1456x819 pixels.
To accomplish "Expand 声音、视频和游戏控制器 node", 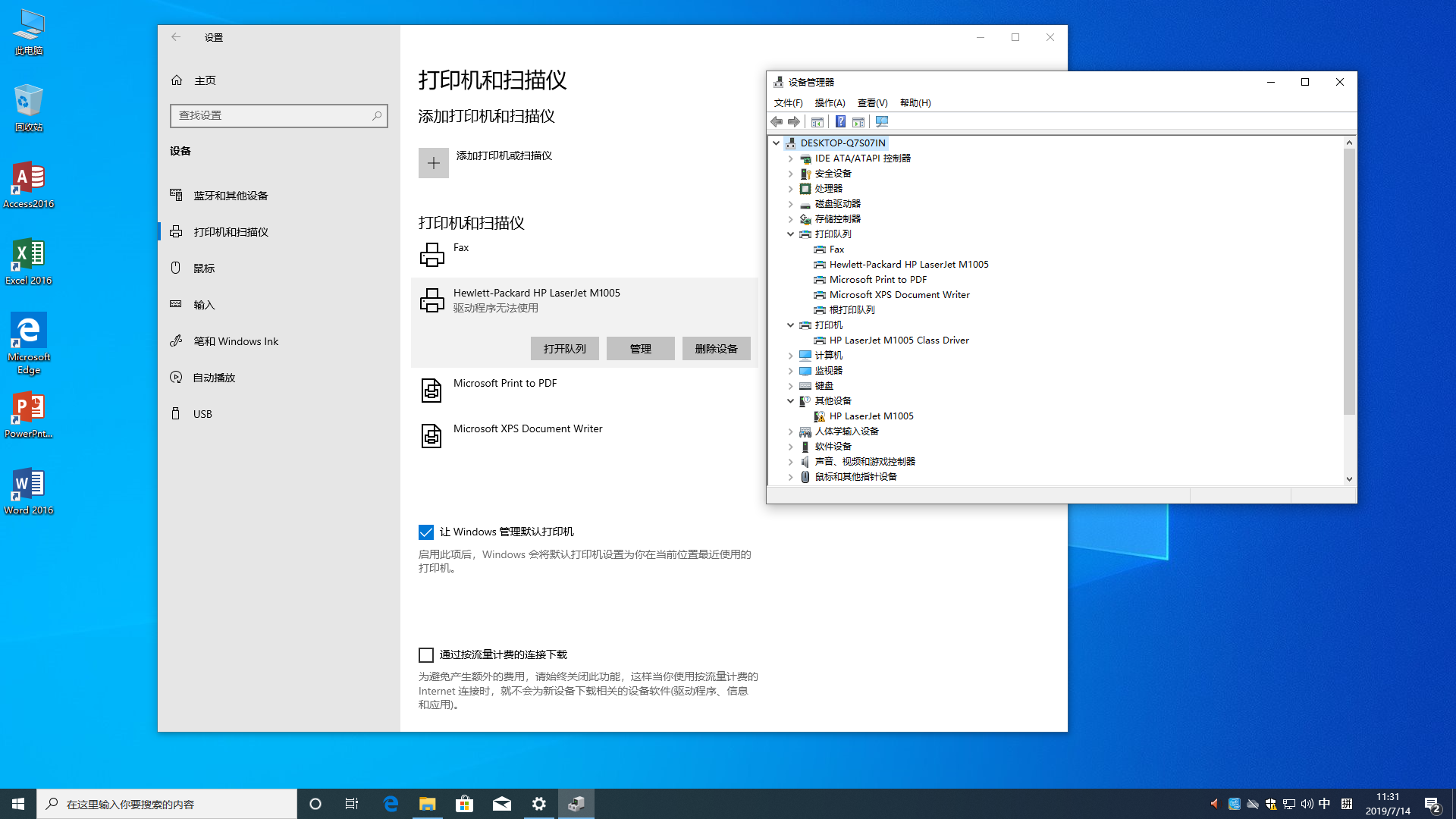I will (x=790, y=462).
